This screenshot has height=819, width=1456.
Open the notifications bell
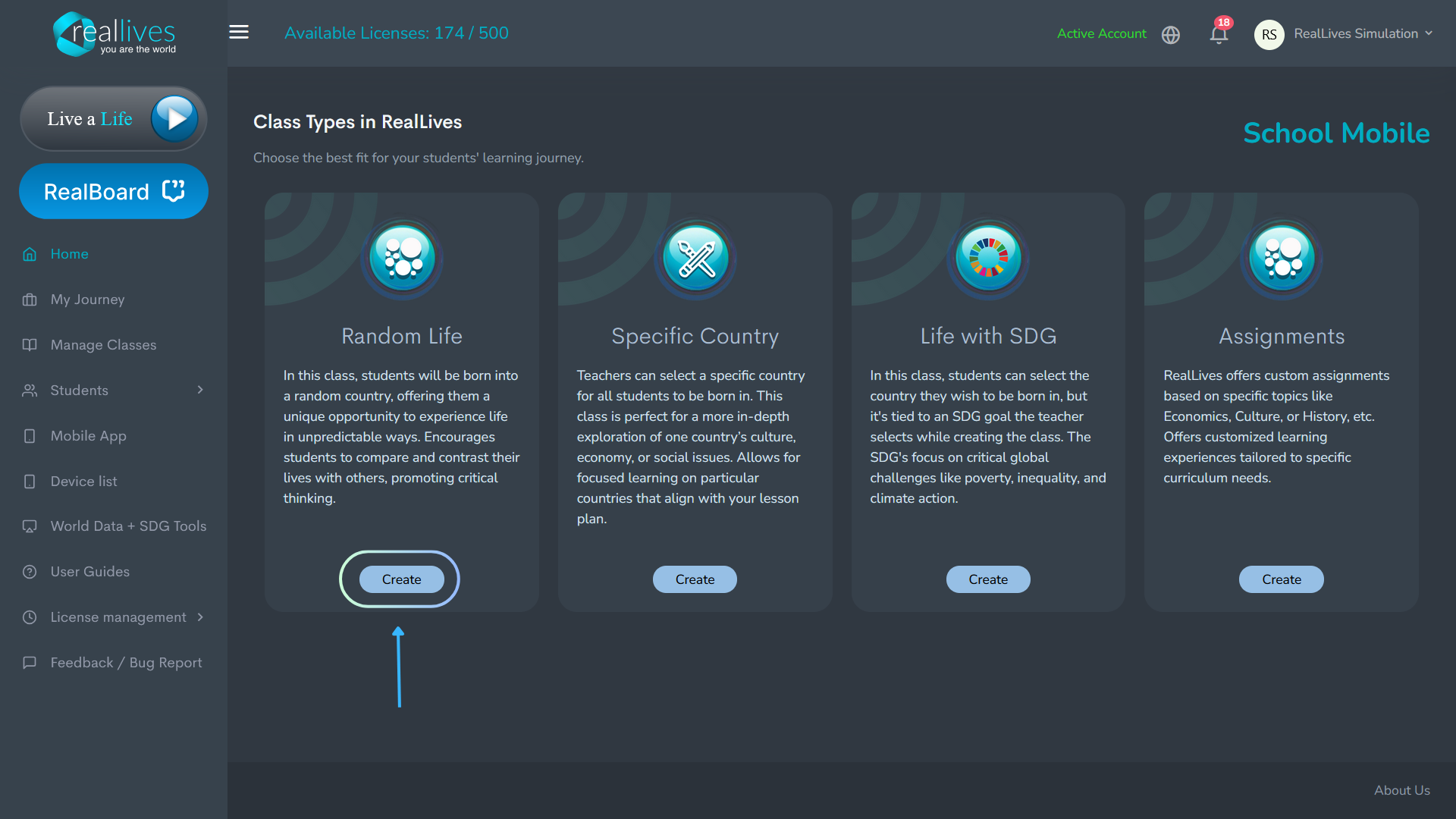point(1219,34)
